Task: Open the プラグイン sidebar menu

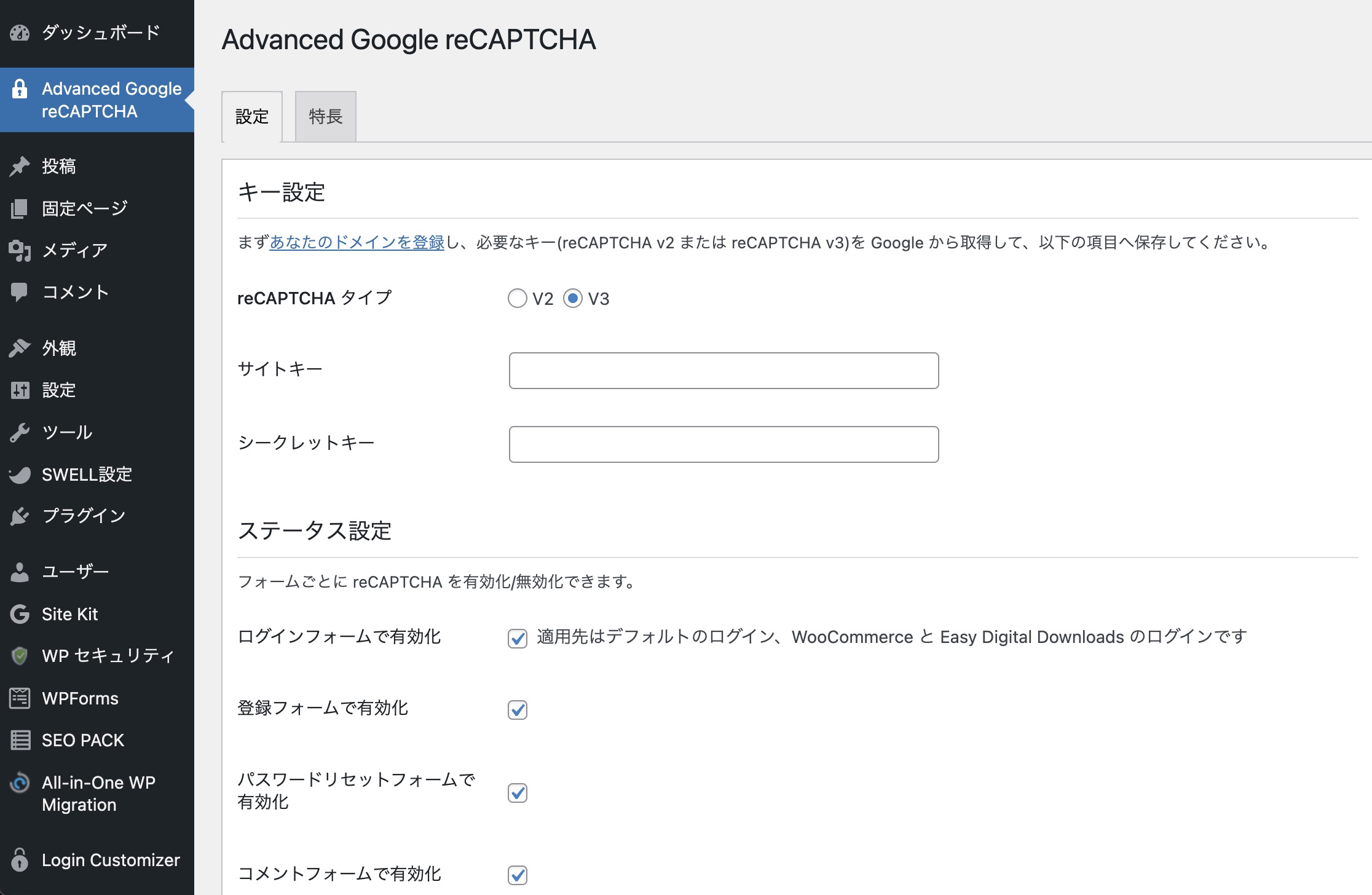Action: pyautogui.click(x=97, y=516)
